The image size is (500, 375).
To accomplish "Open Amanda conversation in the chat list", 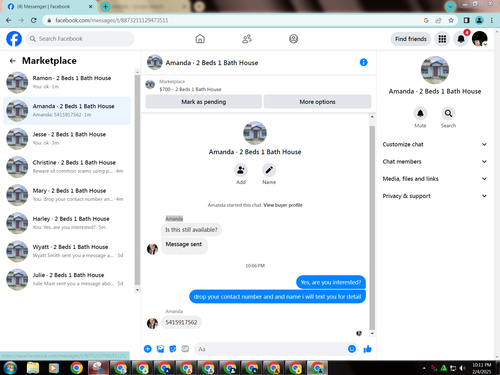I will pos(67,111).
